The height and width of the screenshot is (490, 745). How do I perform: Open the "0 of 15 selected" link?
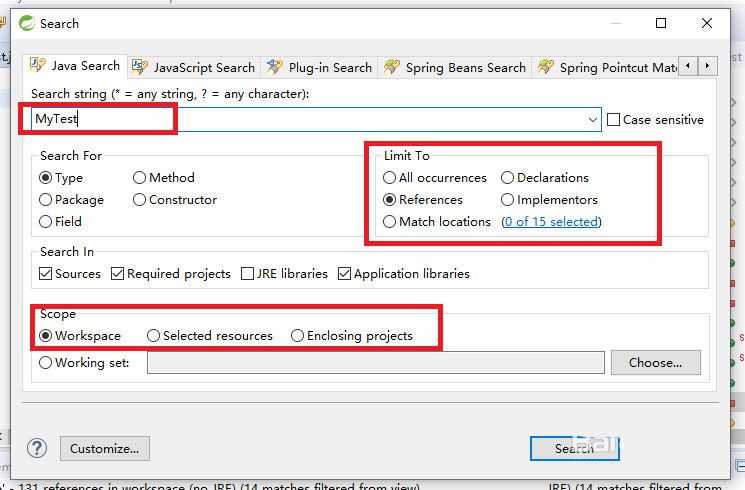(551, 222)
